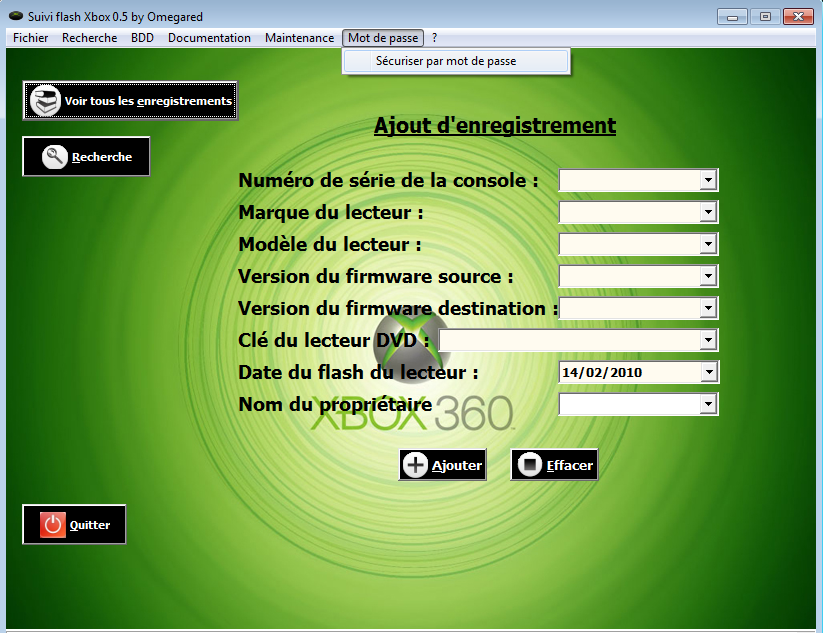The height and width of the screenshot is (633, 823).
Task: Click the Modèle du lecteur label
Action: point(330,244)
